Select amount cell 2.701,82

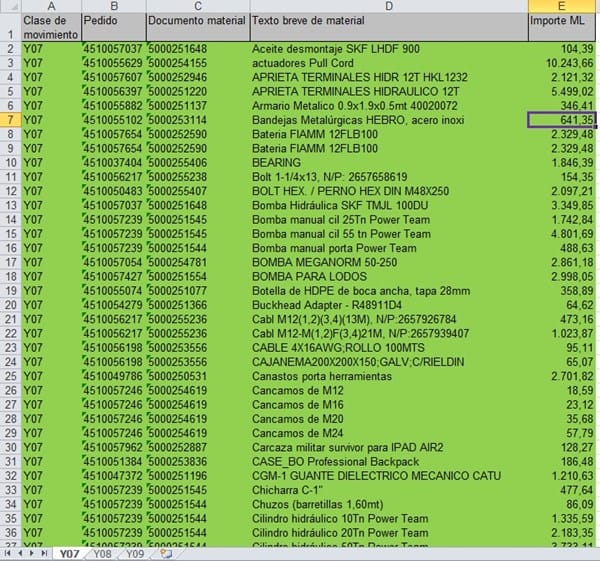(561, 376)
